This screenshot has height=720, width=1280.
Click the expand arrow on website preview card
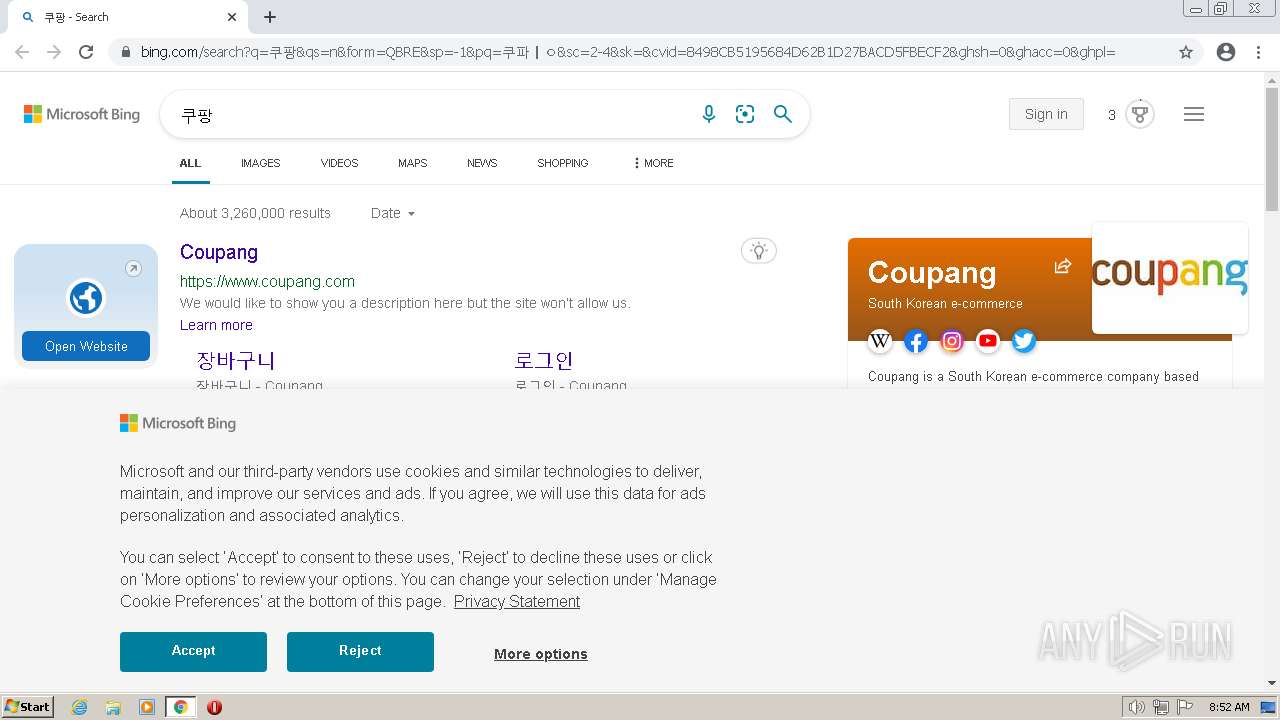pos(133,268)
